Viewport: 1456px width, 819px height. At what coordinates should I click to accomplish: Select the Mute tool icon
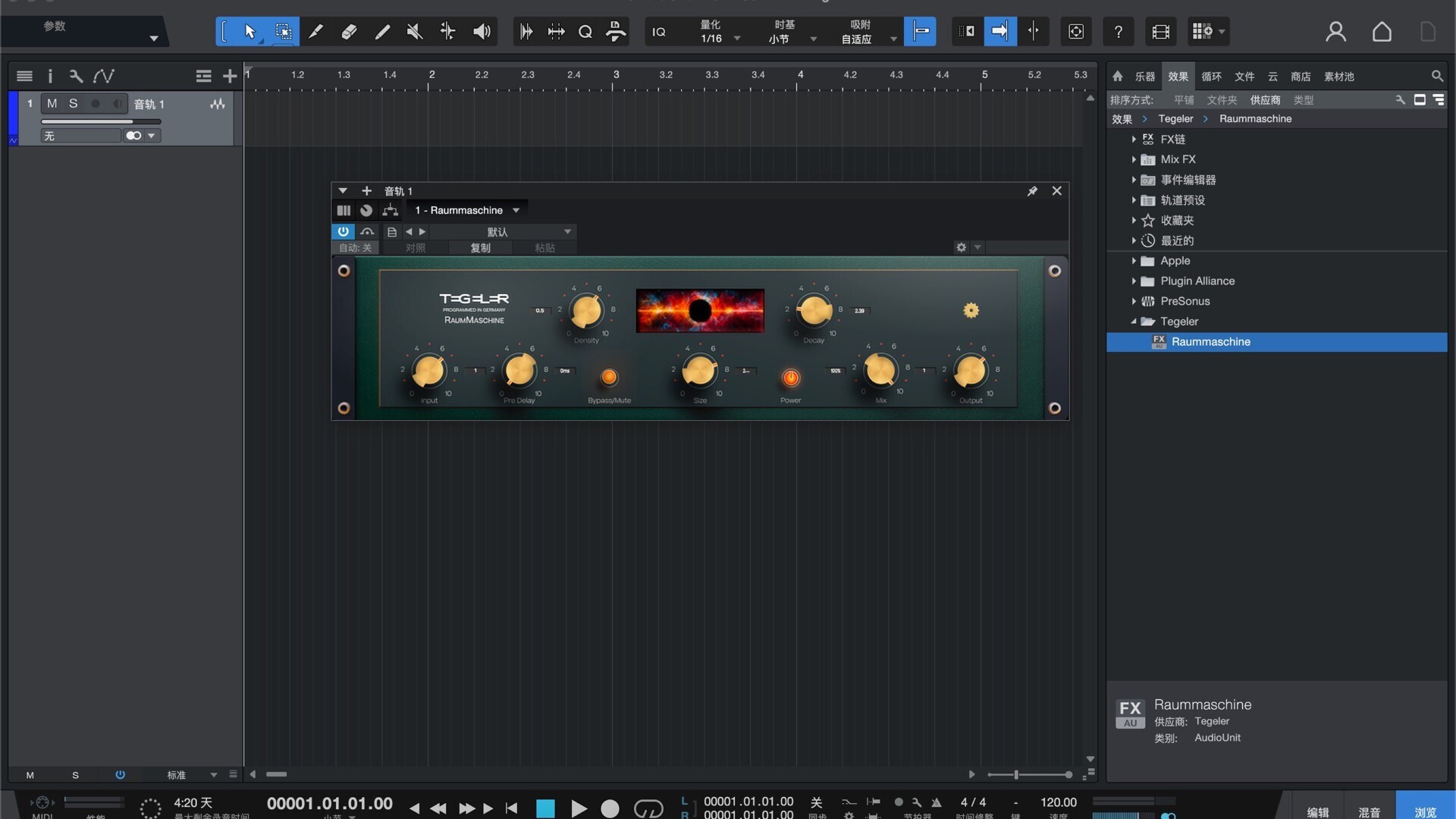click(x=415, y=32)
